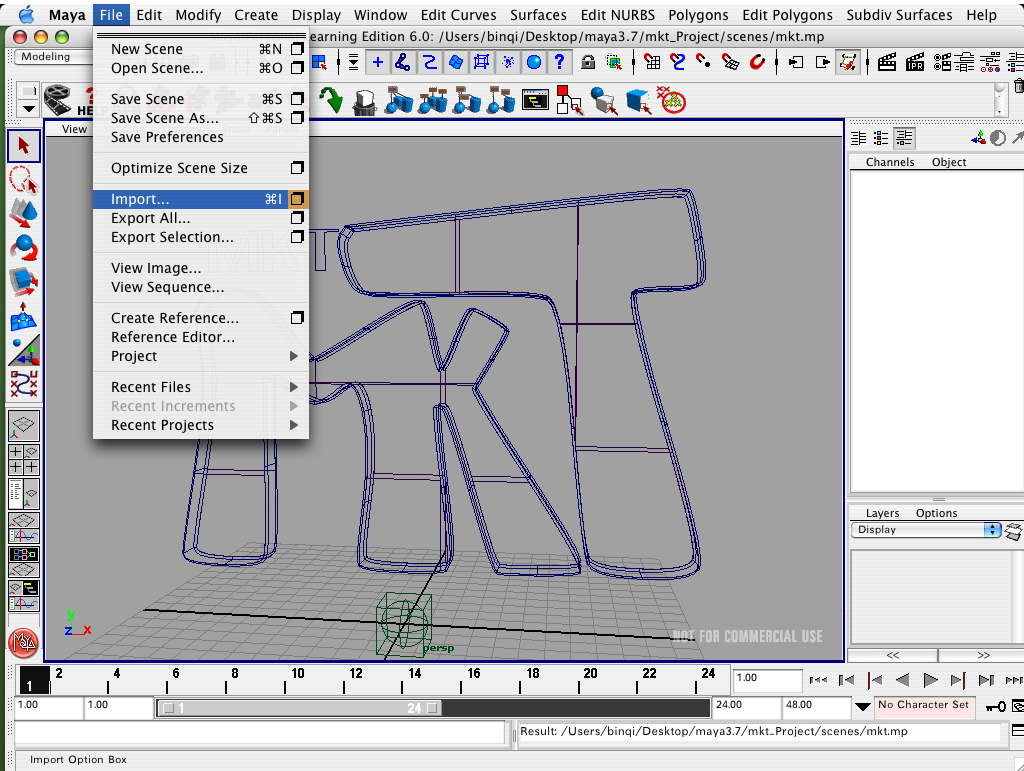
Task: Click the red magnet icon
Action: click(x=757, y=62)
